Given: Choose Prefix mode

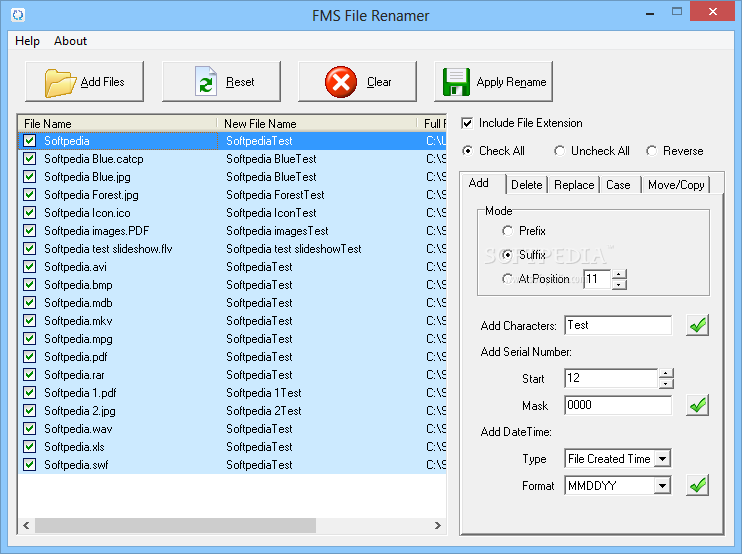Looking at the screenshot, I should pyautogui.click(x=507, y=231).
